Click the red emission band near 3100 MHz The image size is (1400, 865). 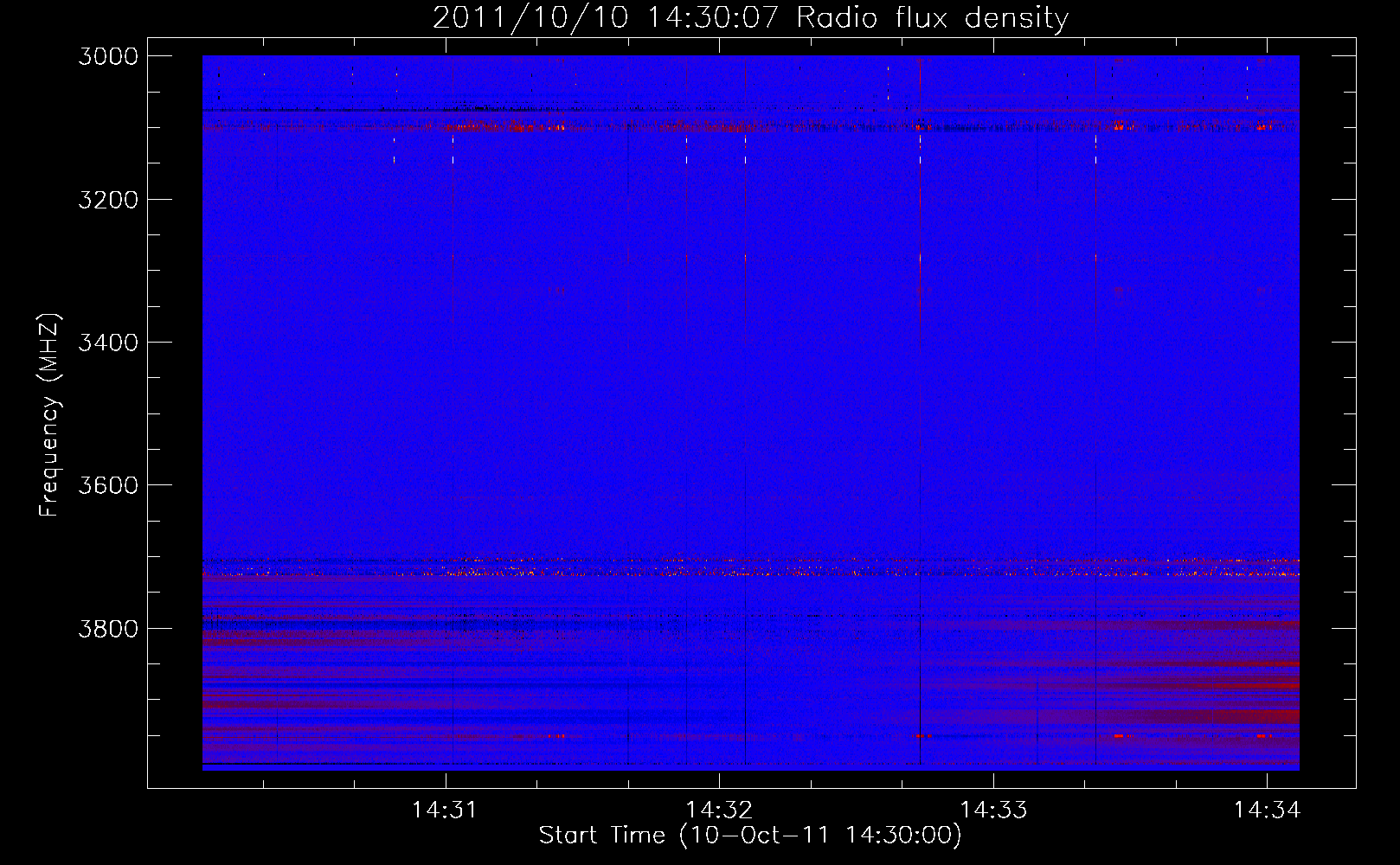(751, 127)
